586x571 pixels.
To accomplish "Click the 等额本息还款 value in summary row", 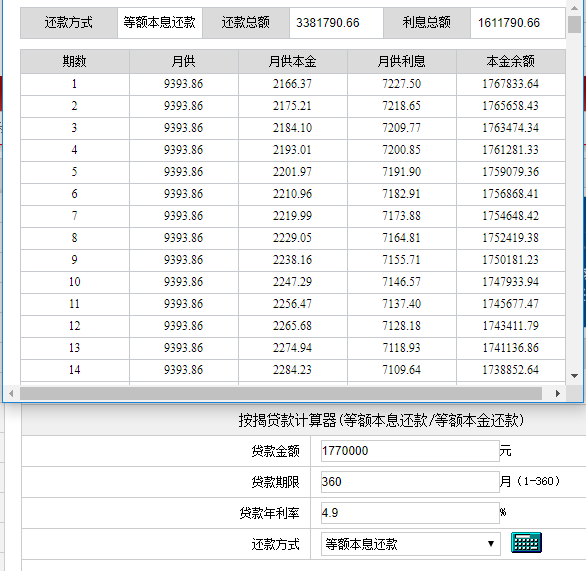I will [x=160, y=22].
